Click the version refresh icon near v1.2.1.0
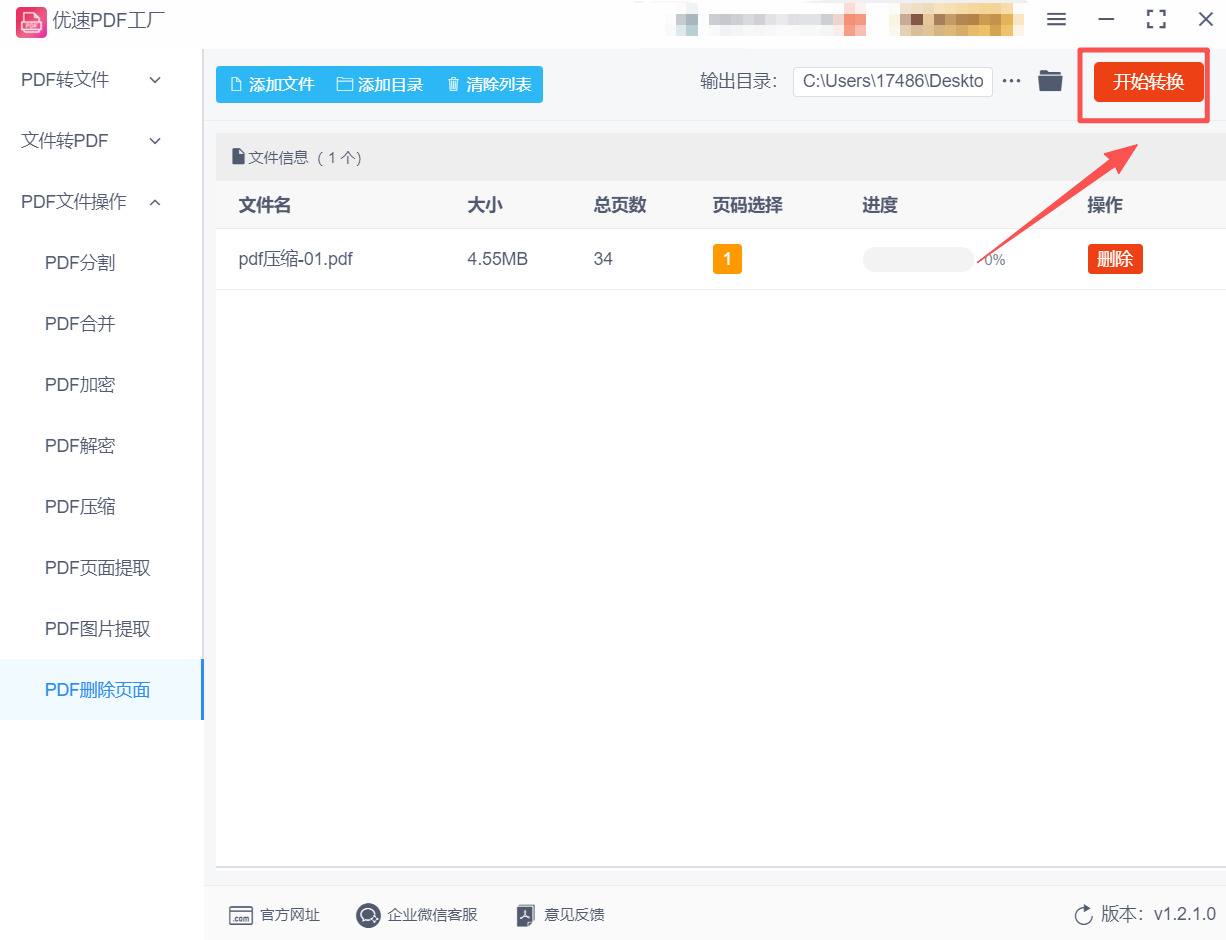This screenshot has width=1226, height=940. click(1082, 914)
